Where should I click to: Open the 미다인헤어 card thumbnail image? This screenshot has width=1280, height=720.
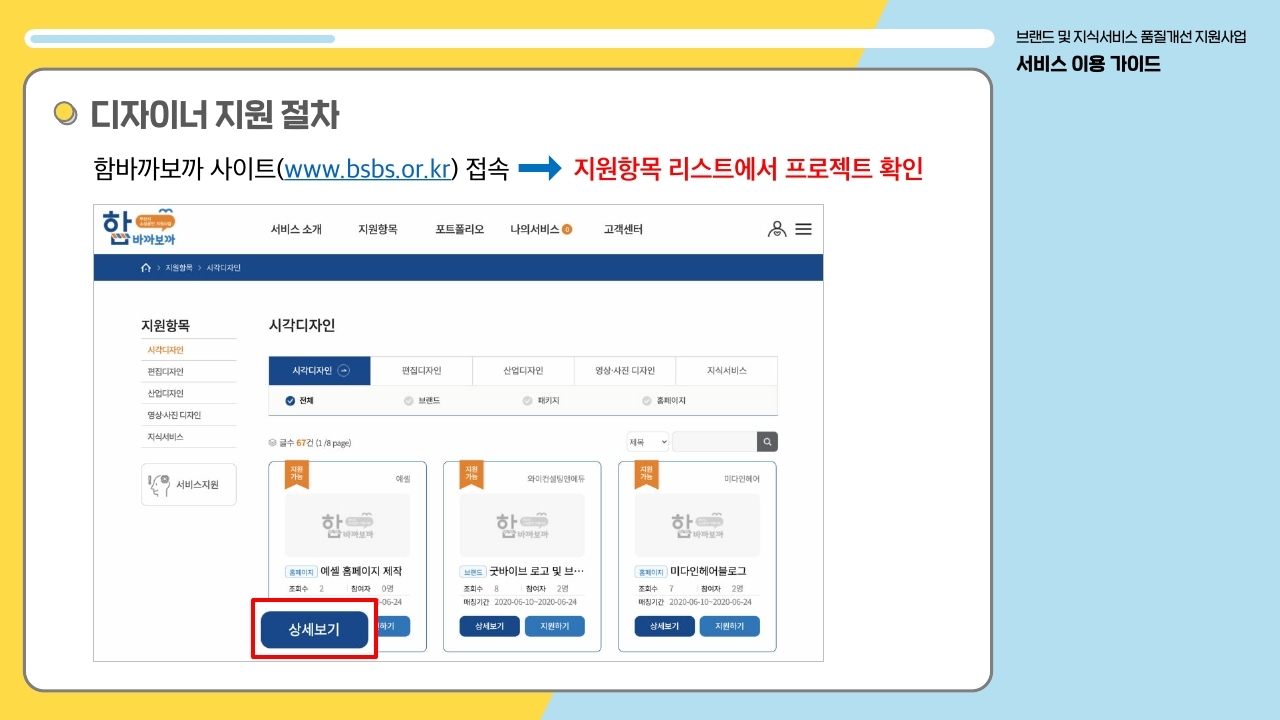pyautogui.click(x=697, y=525)
